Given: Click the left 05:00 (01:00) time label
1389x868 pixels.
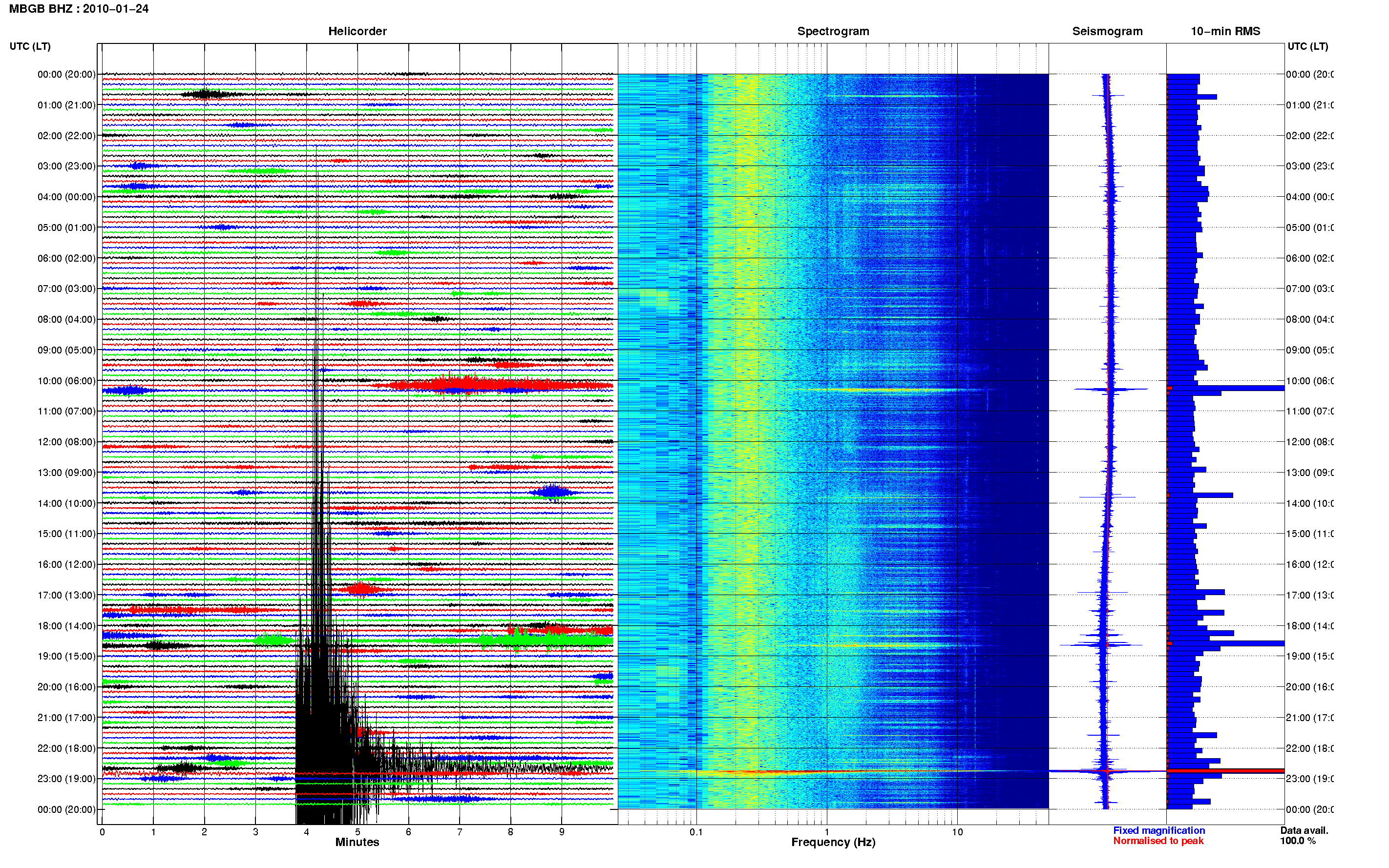Looking at the screenshot, I should pyautogui.click(x=66, y=227).
